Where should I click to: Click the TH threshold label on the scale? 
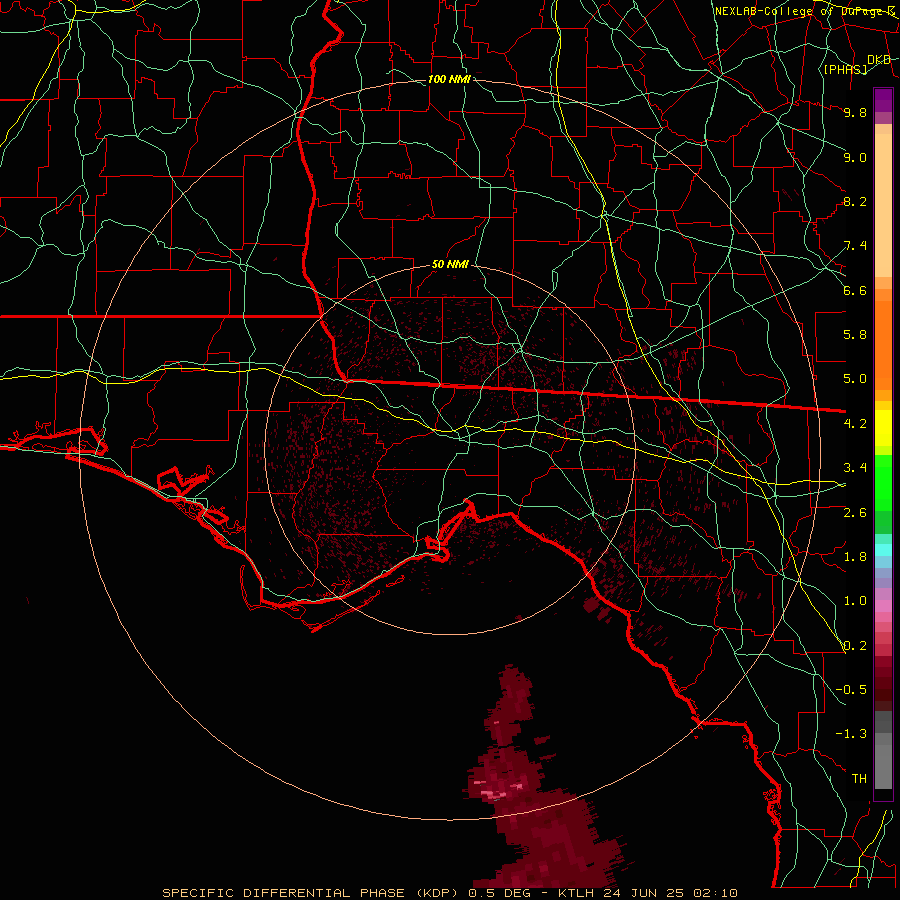[x=859, y=779]
